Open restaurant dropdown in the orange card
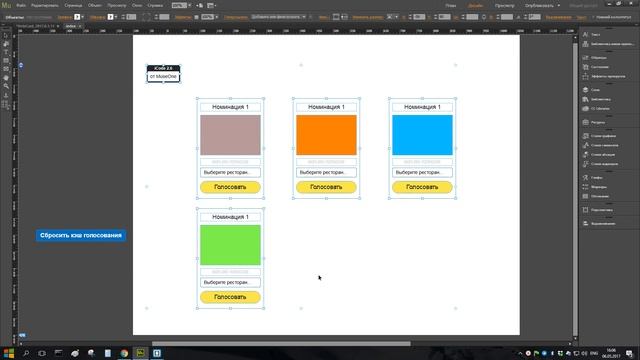 [326, 173]
